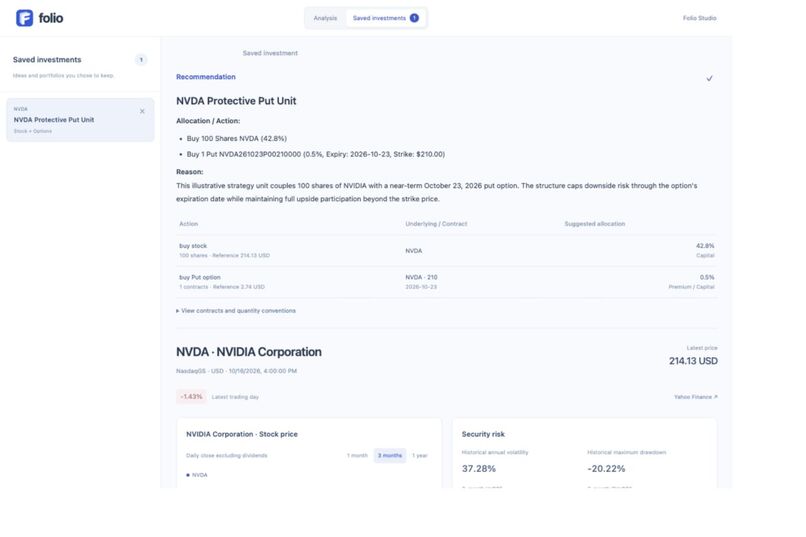Viewport: 806px width, 537px height.
Task: Click the 214.13 USD latest price
Action: (693, 361)
